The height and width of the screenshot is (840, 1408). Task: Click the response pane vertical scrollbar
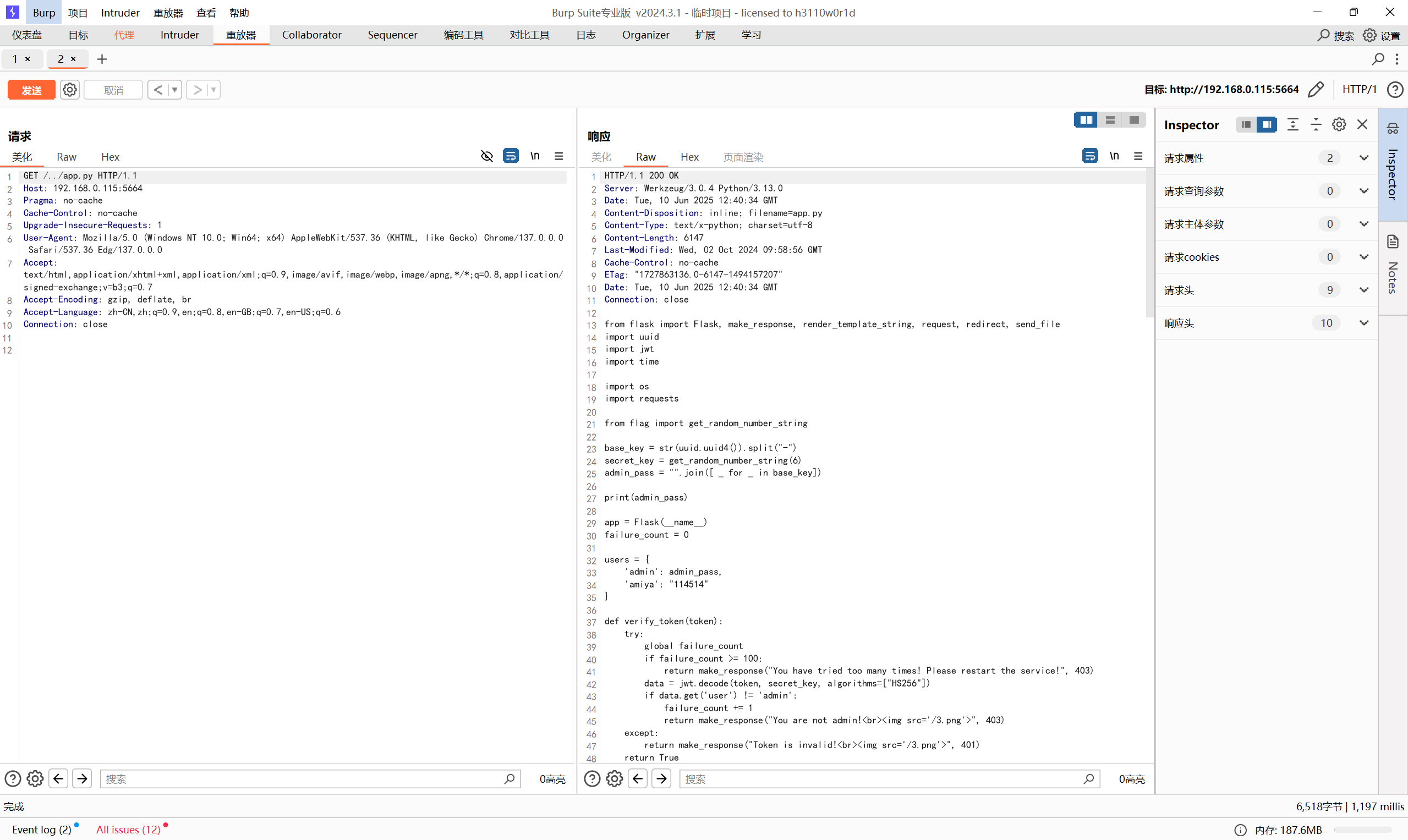(1149, 243)
